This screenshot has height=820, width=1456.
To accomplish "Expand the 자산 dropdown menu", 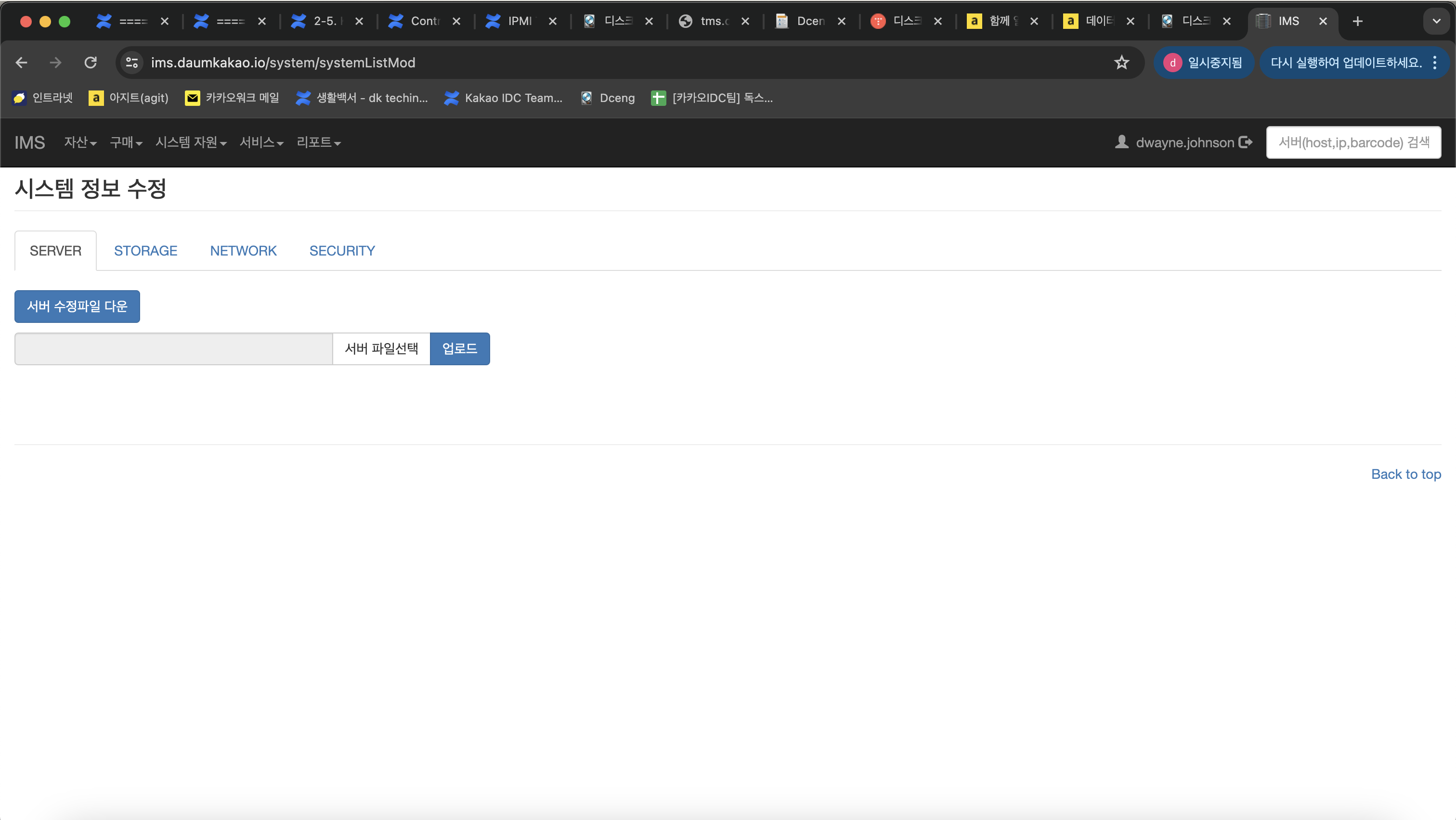I will click(80, 142).
